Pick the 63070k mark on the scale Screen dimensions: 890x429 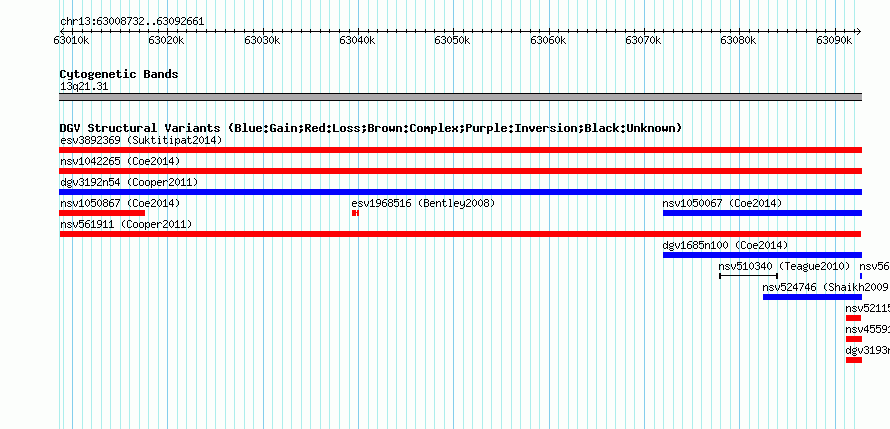click(644, 41)
